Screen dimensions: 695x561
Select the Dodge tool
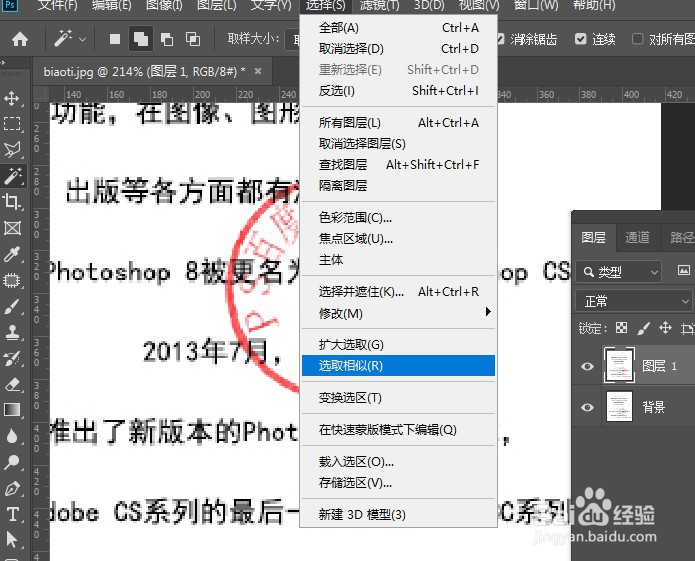[x=12, y=463]
